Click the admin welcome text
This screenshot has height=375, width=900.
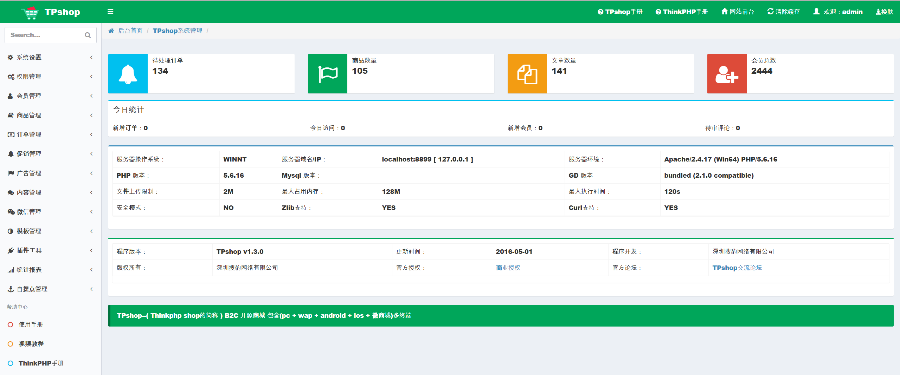pyautogui.click(x=843, y=11)
